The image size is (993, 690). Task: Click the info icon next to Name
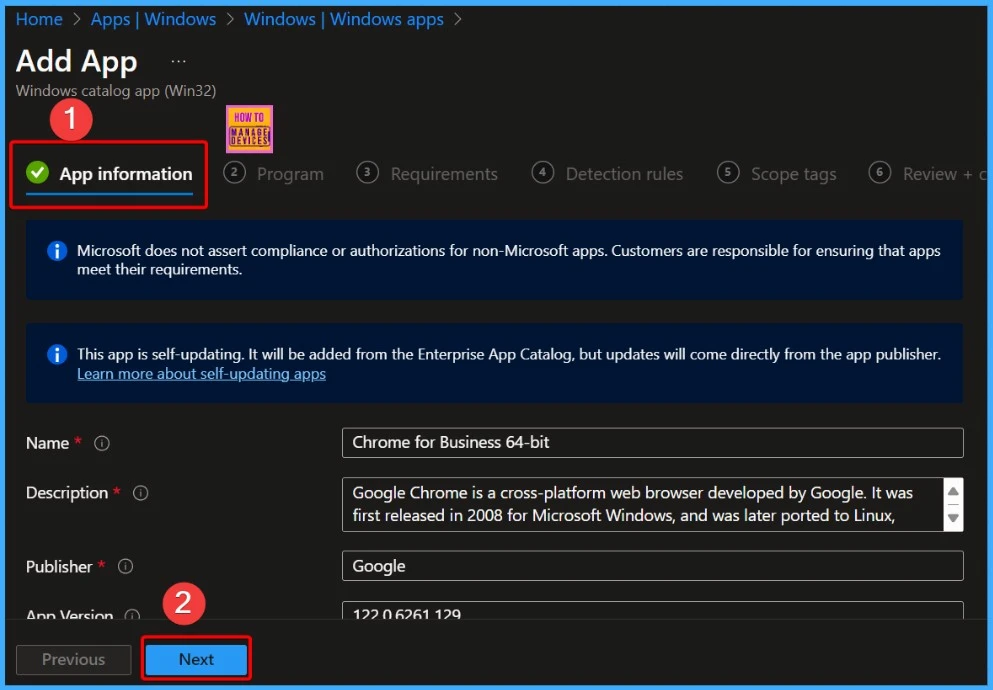click(x=101, y=443)
